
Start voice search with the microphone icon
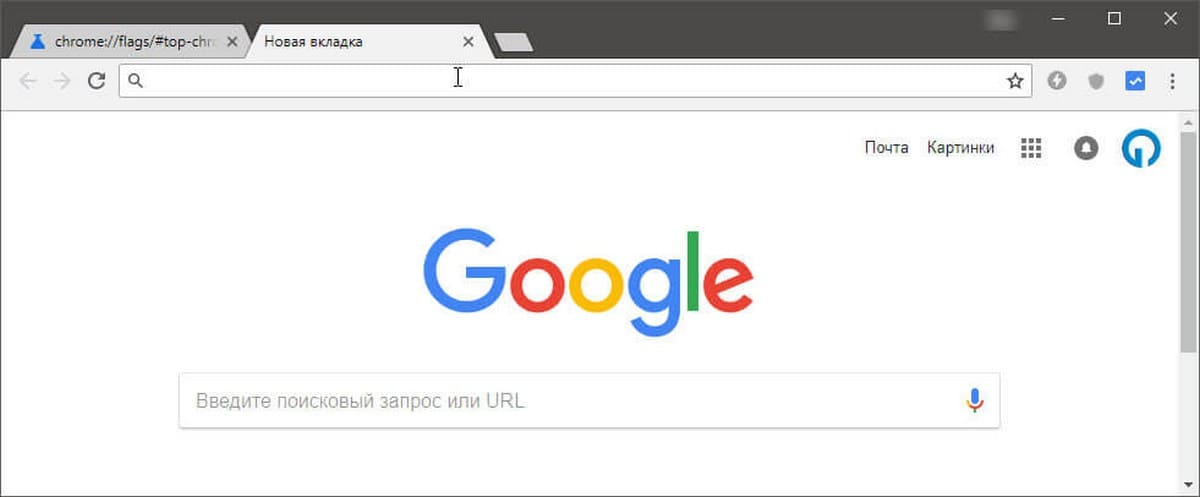(x=975, y=401)
